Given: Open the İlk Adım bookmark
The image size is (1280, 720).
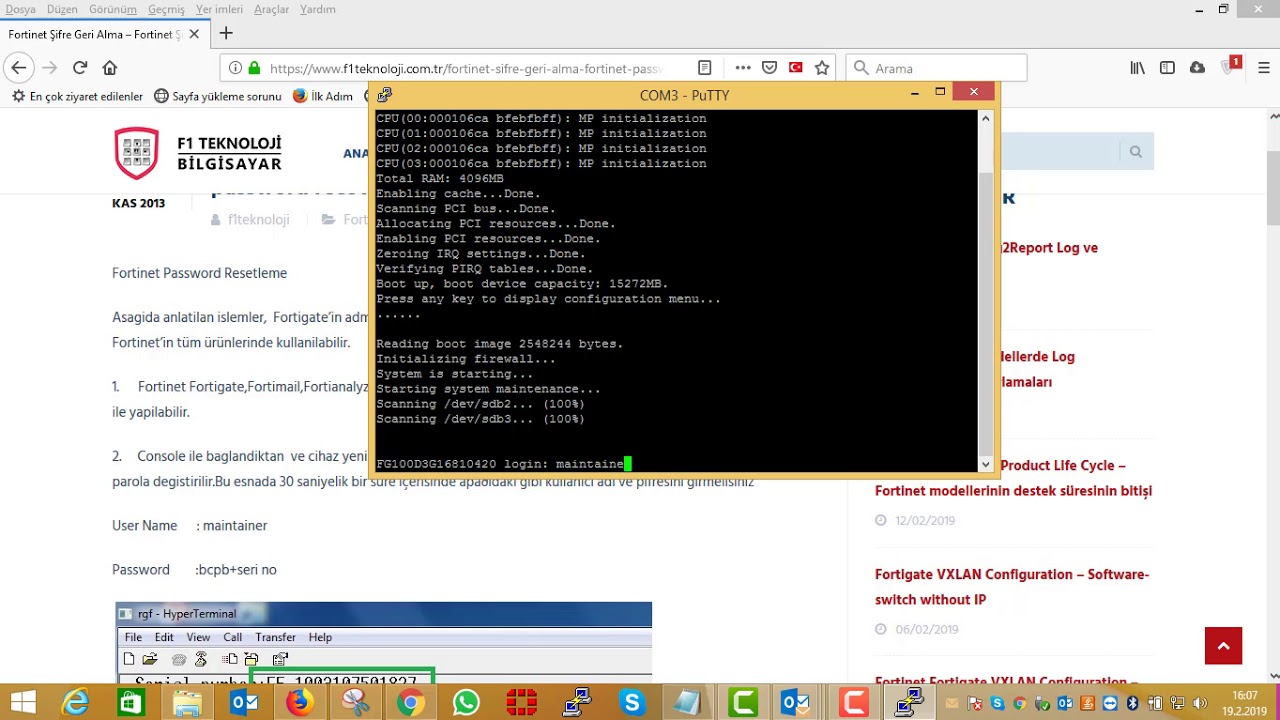Looking at the screenshot, I should [323, 97].
